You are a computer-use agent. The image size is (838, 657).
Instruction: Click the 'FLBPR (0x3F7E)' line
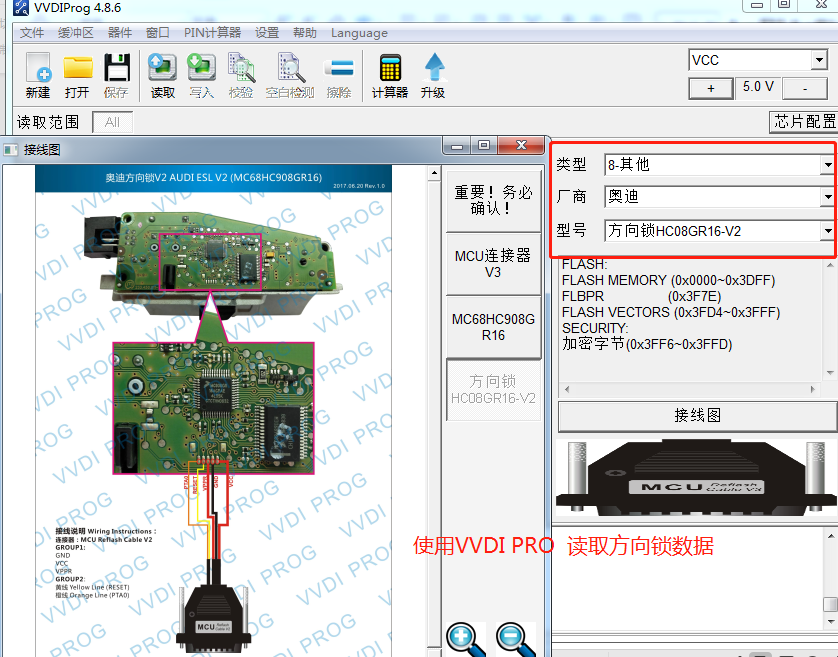coord(641,297)
